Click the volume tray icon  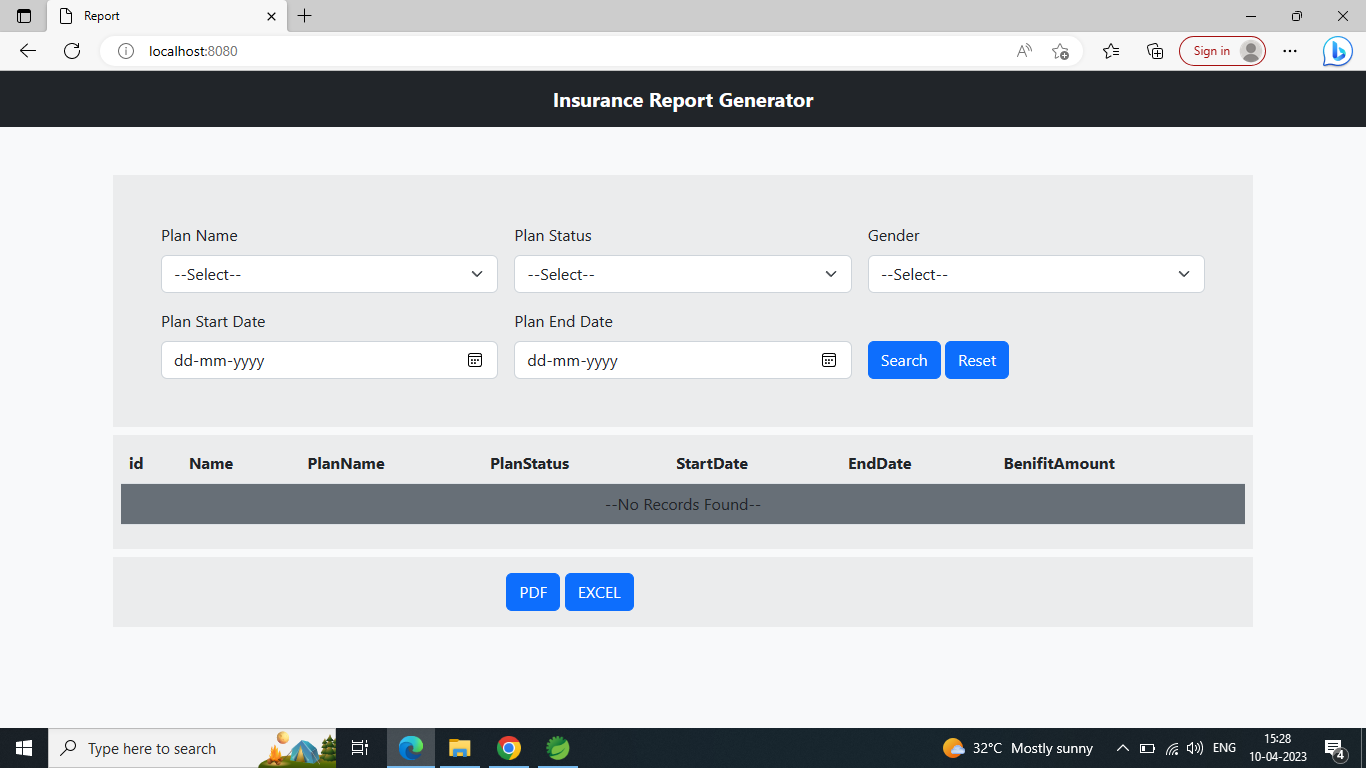pyautogui.click(x=1194, y=748)
